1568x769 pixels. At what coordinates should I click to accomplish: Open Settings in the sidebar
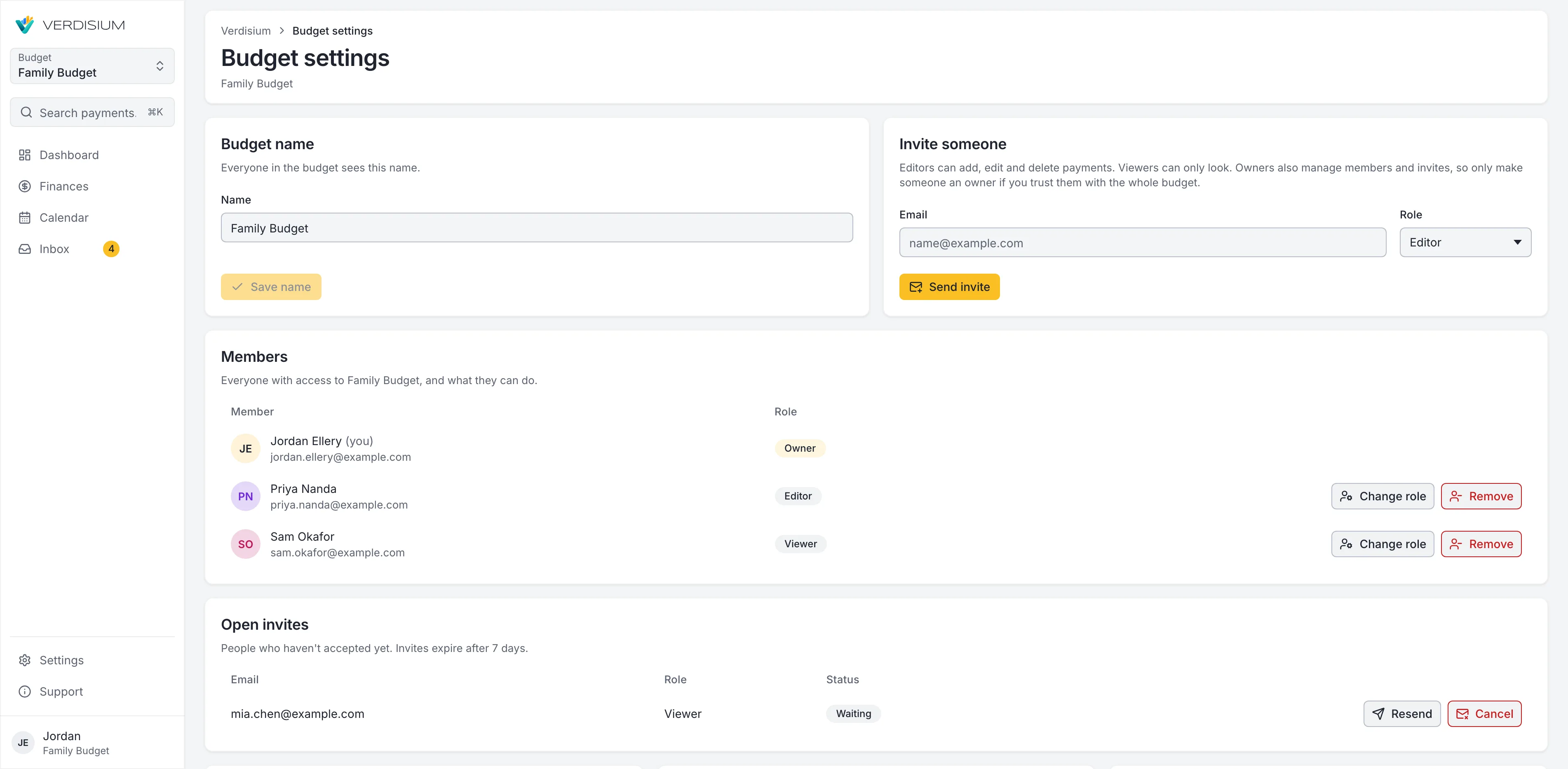tap(92, 660)
